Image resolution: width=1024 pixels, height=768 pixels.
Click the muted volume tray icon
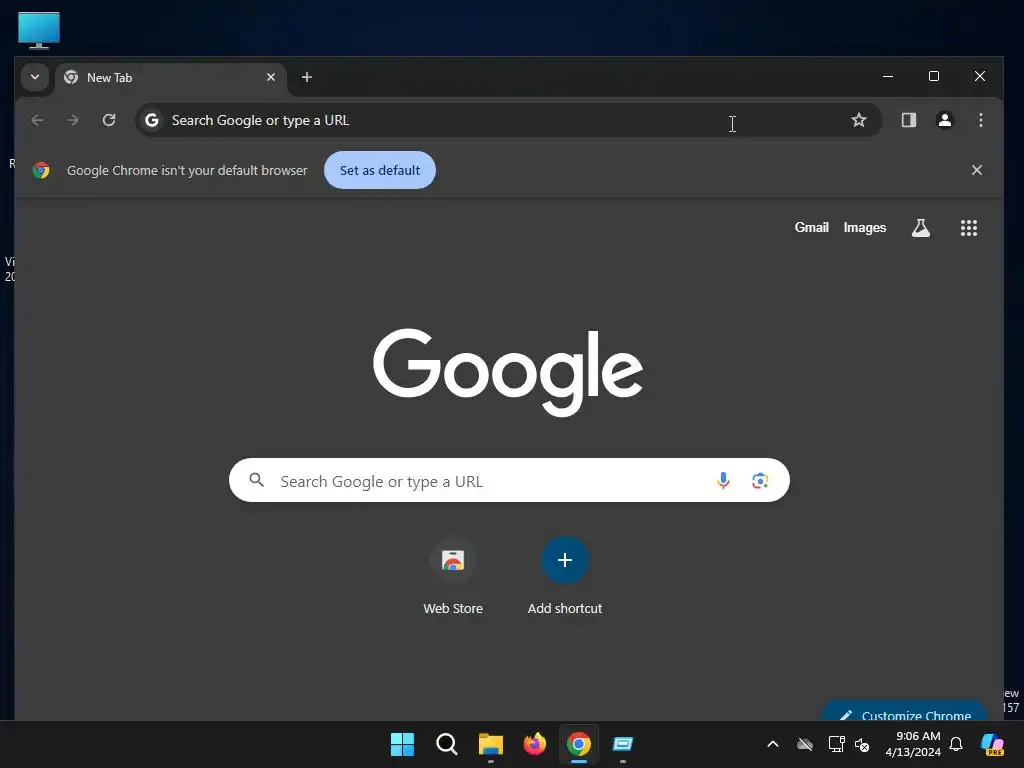pyautogui.click(x=862, y=744)
